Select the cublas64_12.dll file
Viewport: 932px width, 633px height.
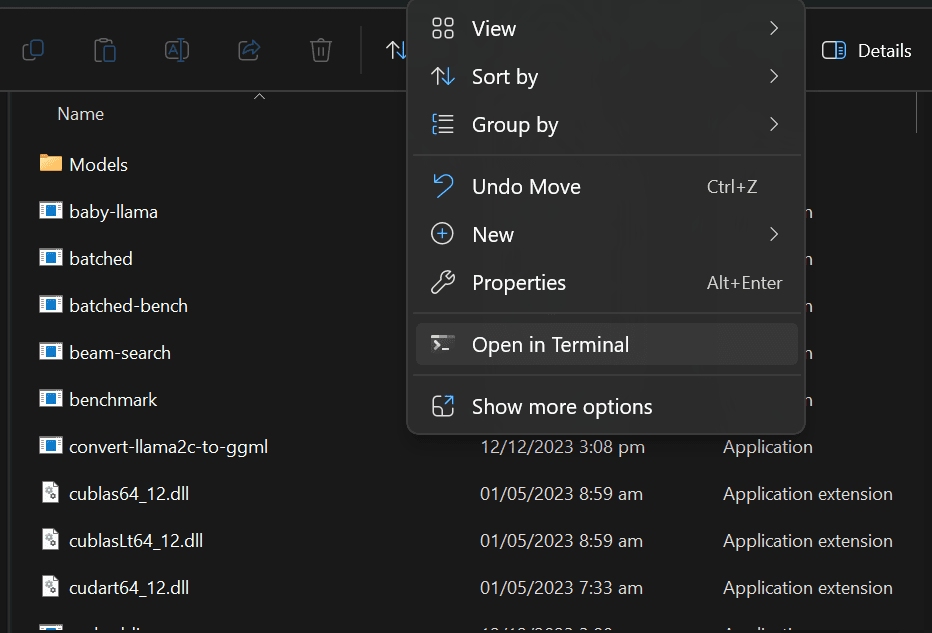coord(129,493)
